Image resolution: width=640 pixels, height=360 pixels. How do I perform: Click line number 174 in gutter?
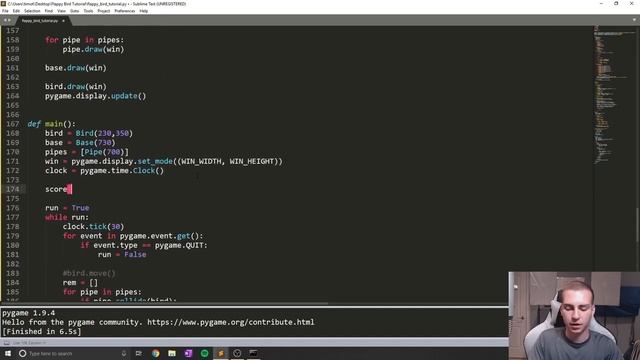pyautogui.click(x=13, y=189)
